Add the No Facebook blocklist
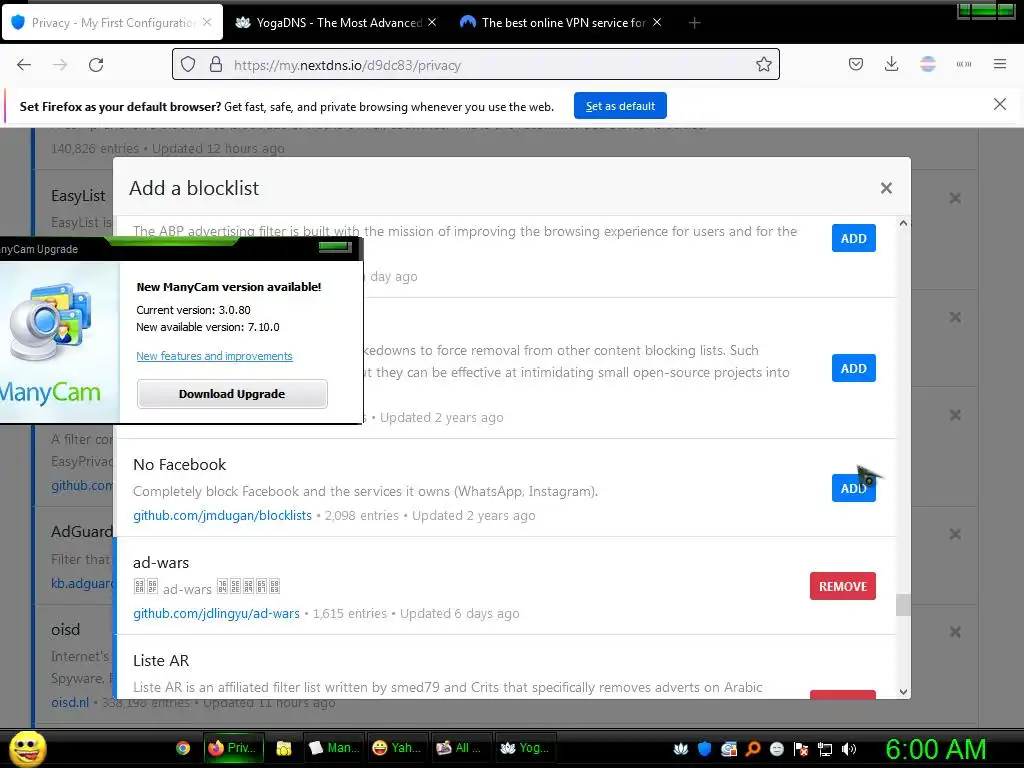This screenshot has height=768, width=1024. 853,488
